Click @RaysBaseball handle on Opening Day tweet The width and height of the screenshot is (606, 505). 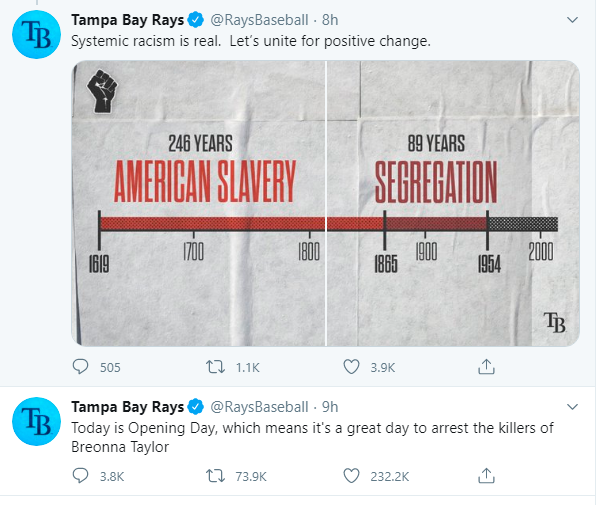pyautogui.click(x=258, y=407)
